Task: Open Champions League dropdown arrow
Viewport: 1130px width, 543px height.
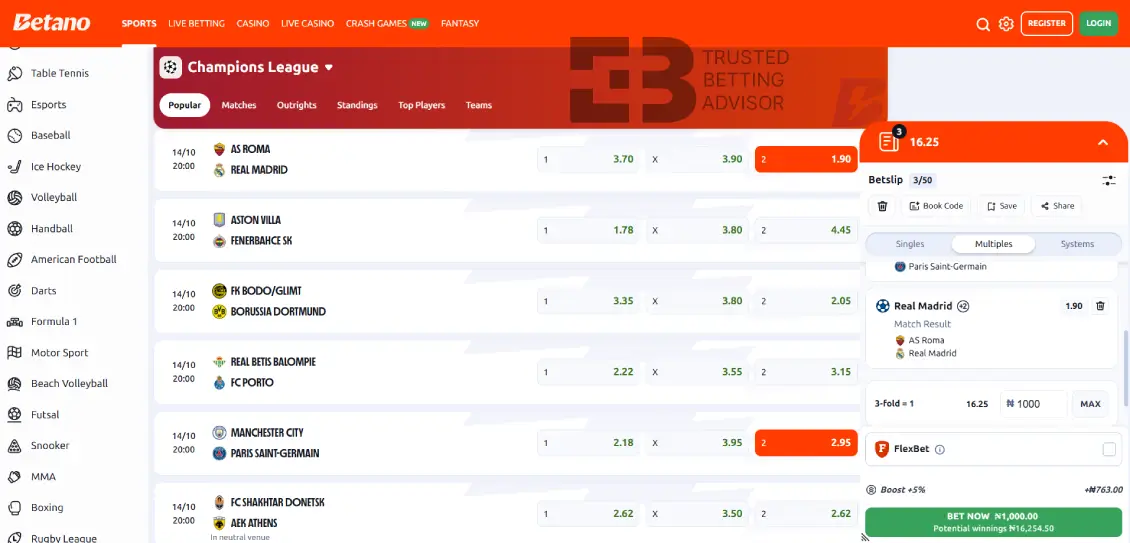Action: pyautogui.click(x=329, y=68)
